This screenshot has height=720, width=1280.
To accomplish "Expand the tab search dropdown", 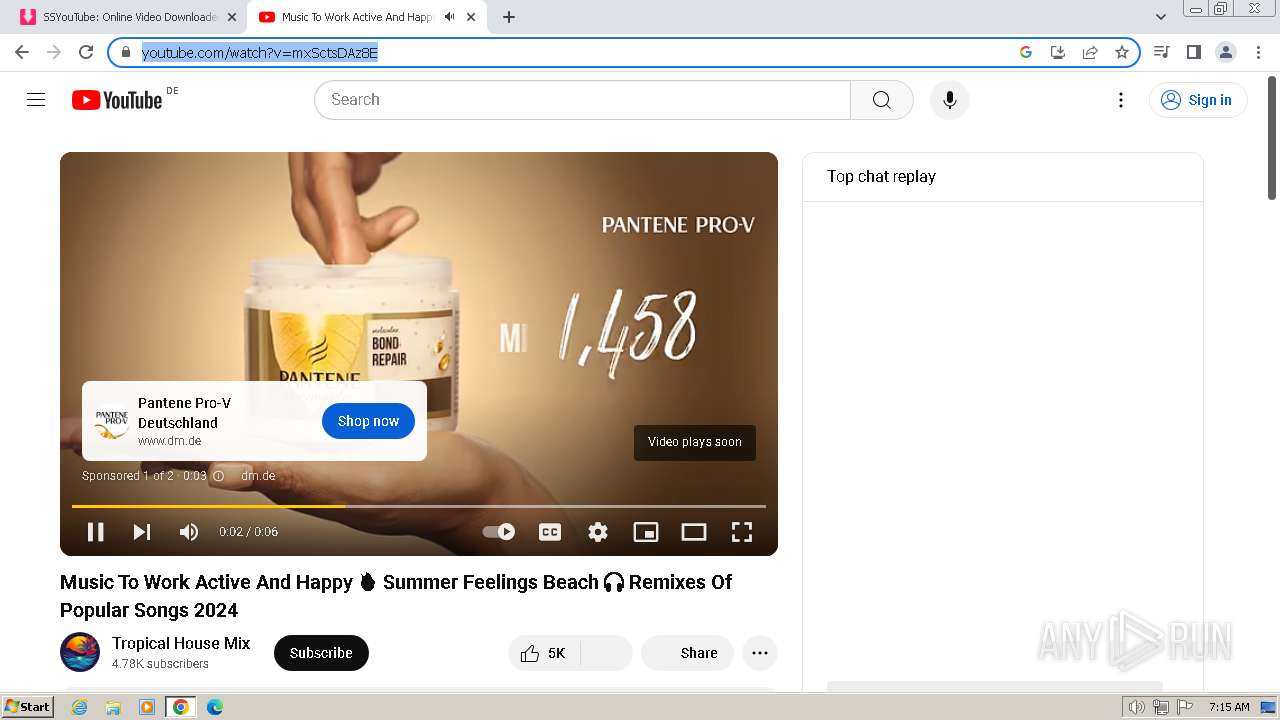I will coord(1161,17).
